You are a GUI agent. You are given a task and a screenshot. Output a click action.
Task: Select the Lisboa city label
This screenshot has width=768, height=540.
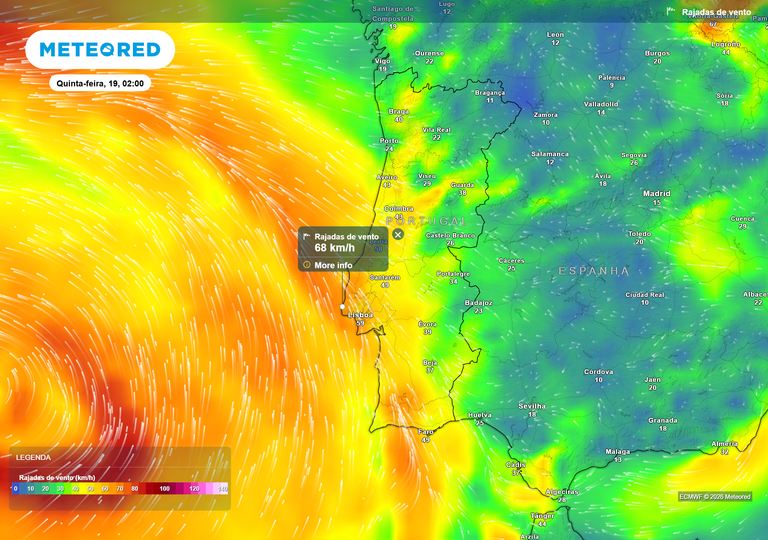click(360, 314)
